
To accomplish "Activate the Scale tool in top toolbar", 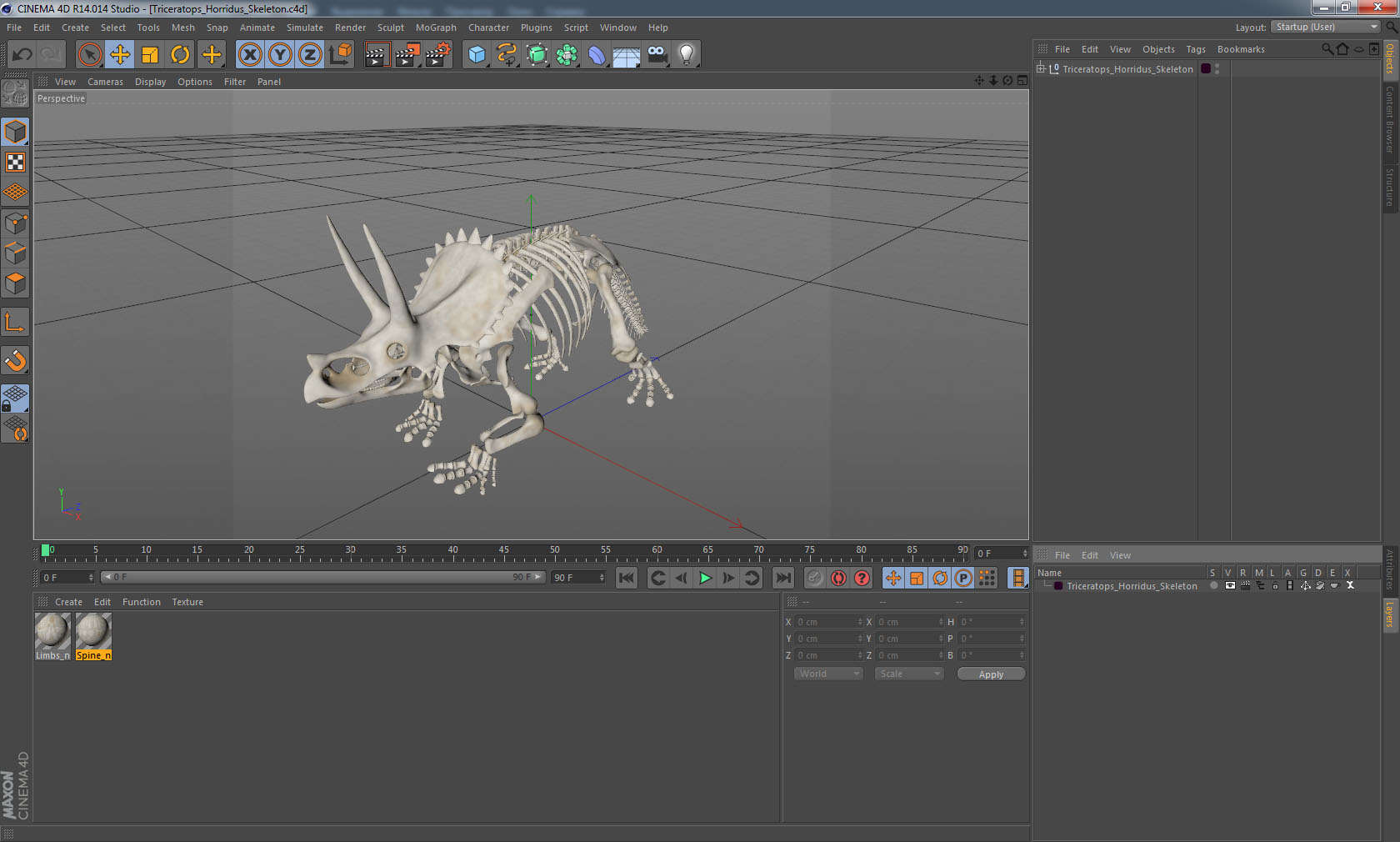I will point(150,55).
